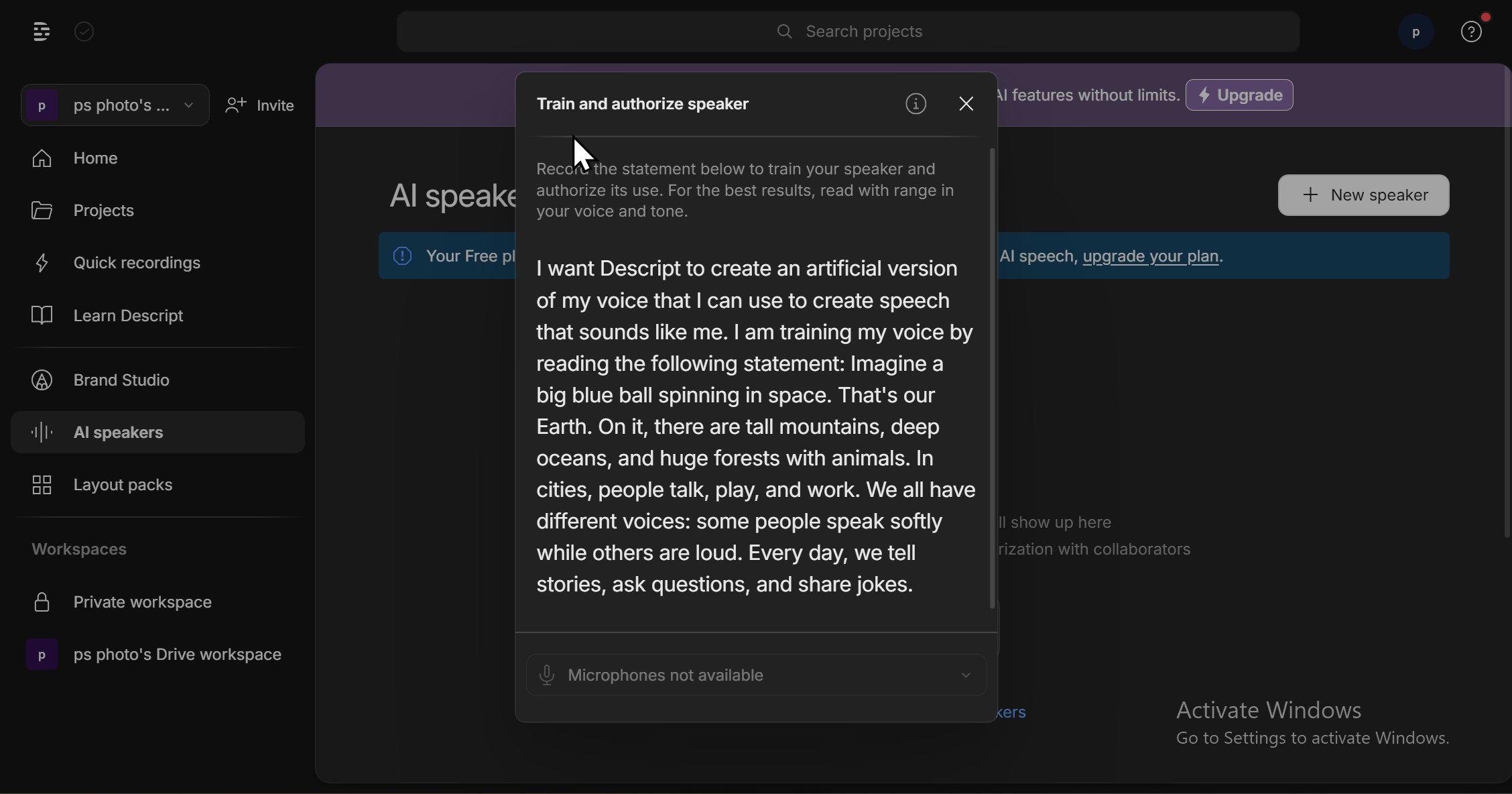Image resolution: width=1512 pixels, height=794 pixels.
Task: Click the info icon in the speaker dialog
Action: coord(916,104)
